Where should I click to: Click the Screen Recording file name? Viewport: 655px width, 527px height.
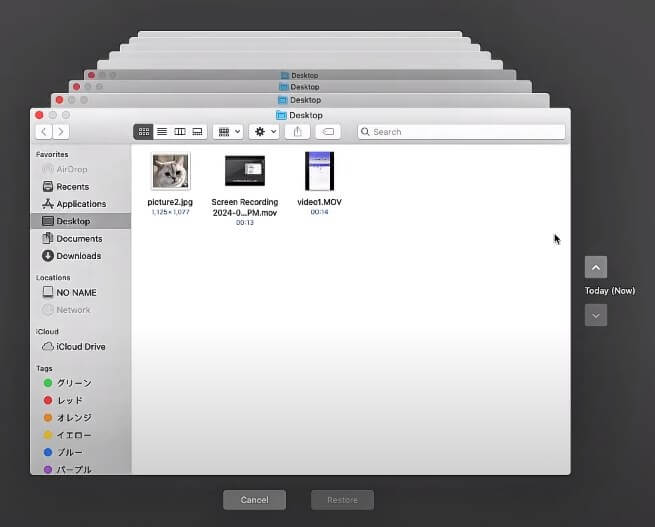pos(245,208)
